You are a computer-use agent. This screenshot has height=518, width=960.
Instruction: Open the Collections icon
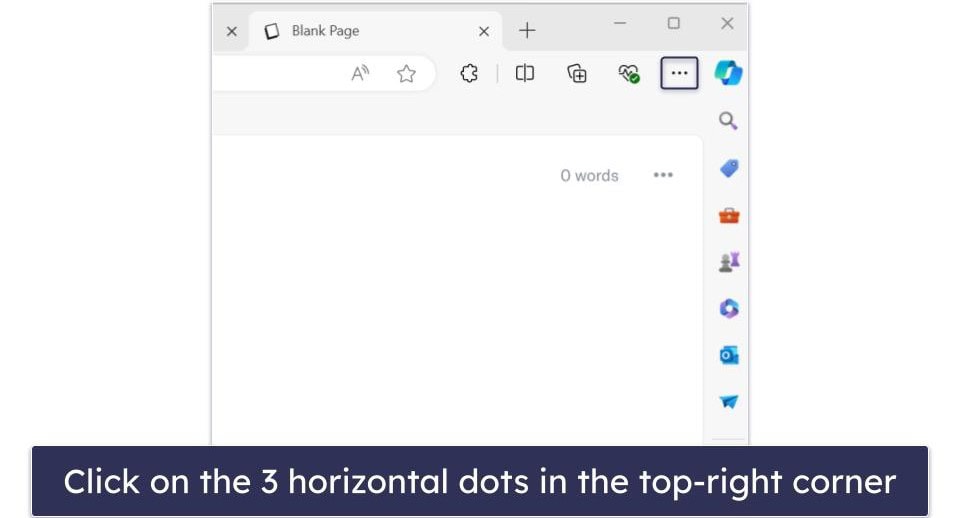pos(577,73)
